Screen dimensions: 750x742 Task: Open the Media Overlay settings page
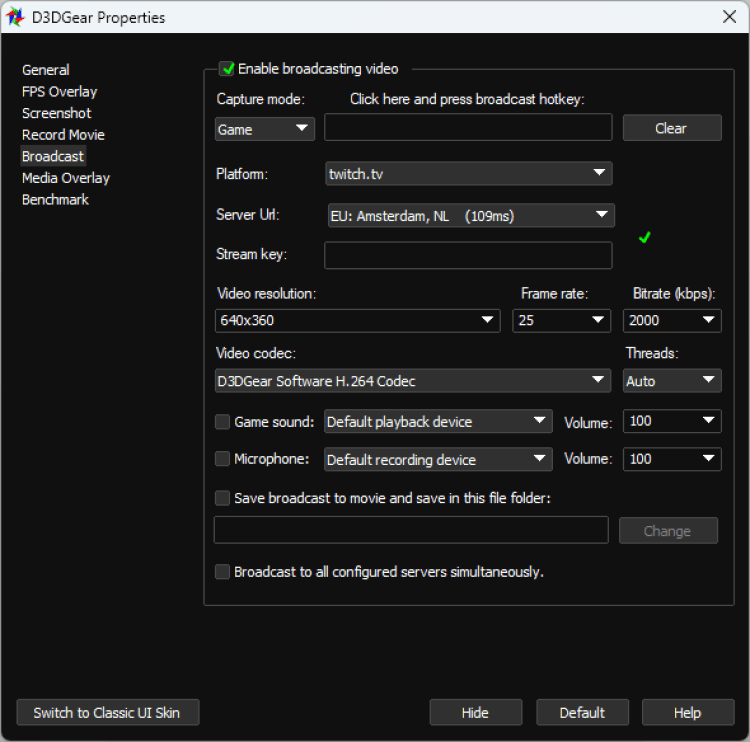66,178
